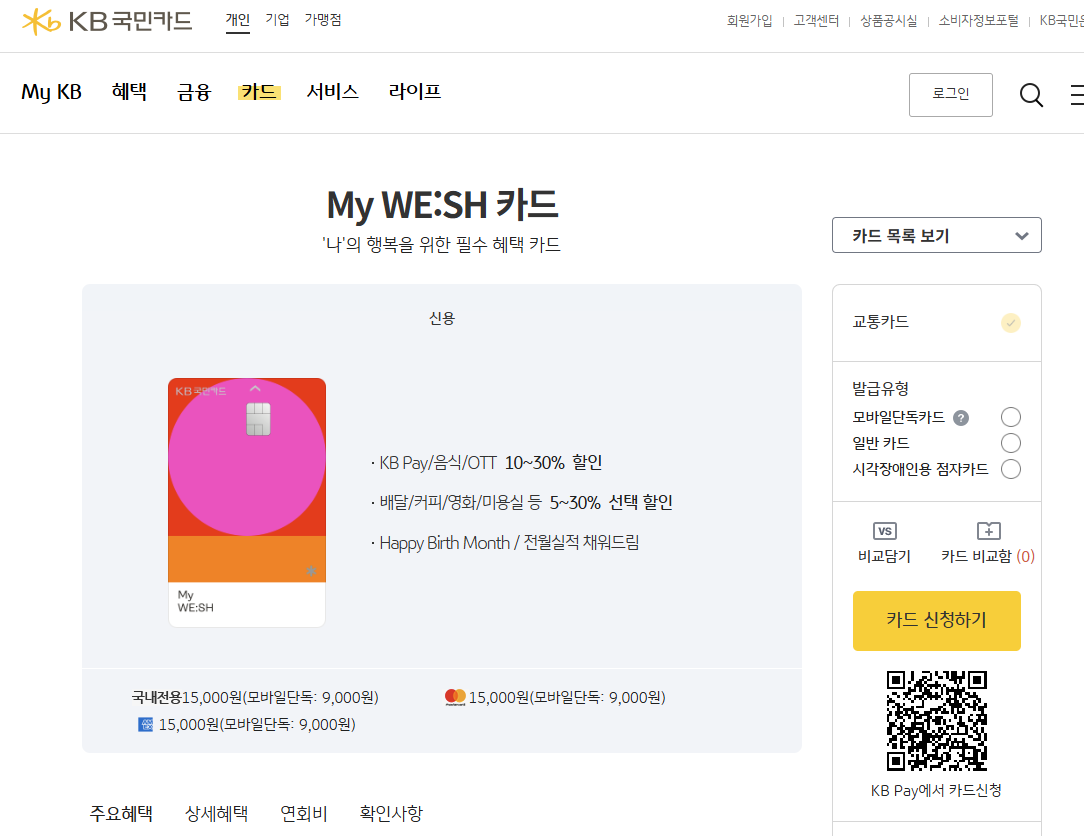Open the 카드 menu
Viewport: 1084px width, 836px height.
pyautogui.click(x=259, y=92)
